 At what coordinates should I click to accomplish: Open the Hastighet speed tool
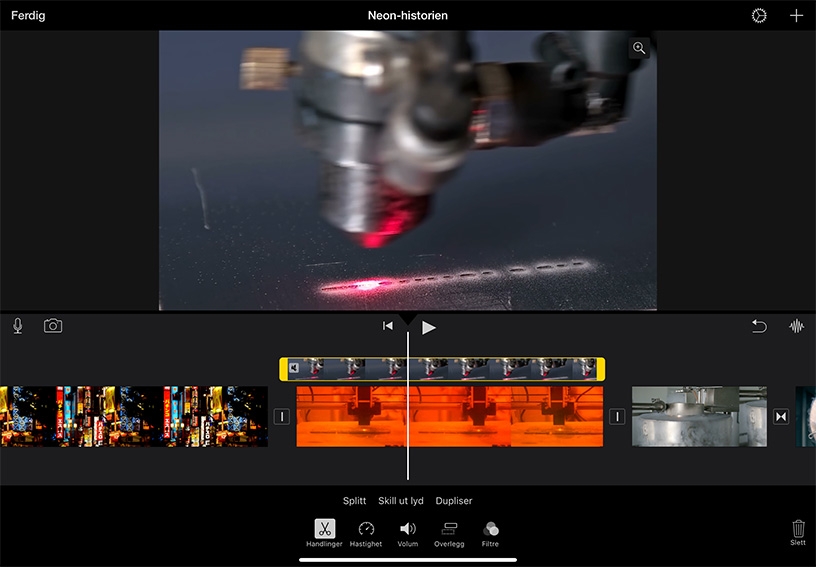click(x=366, y=533)
